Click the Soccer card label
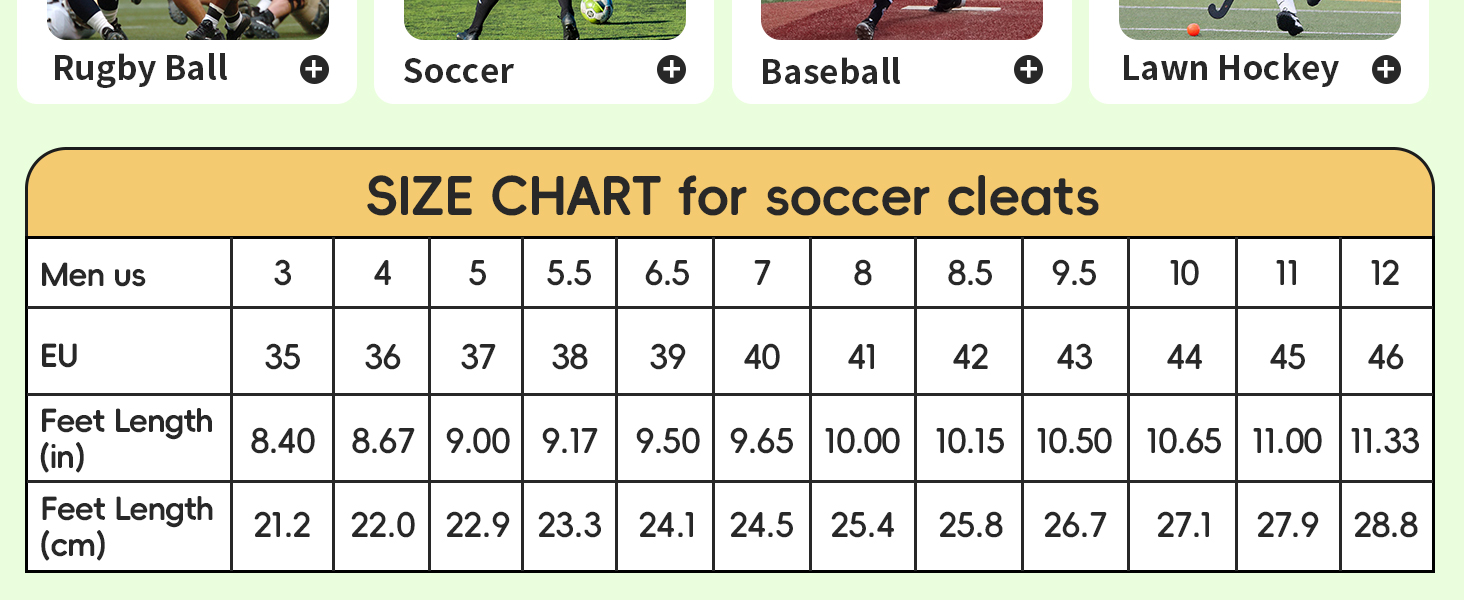 [458, 71]
